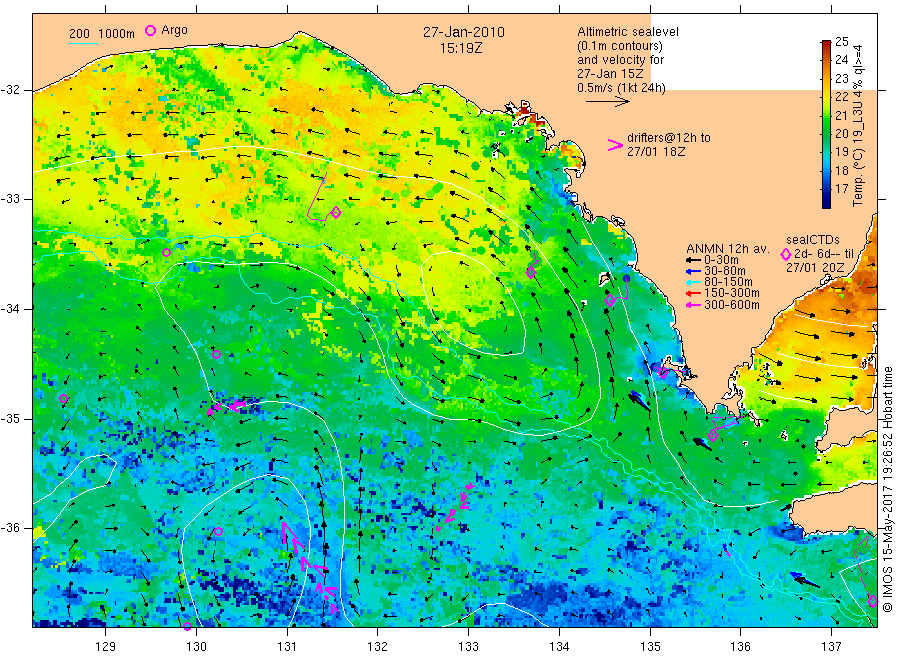Click the dark blue dot marker near 134.7E, 33.7S
The image size is (900, 660).
click(x=626, y=278)
